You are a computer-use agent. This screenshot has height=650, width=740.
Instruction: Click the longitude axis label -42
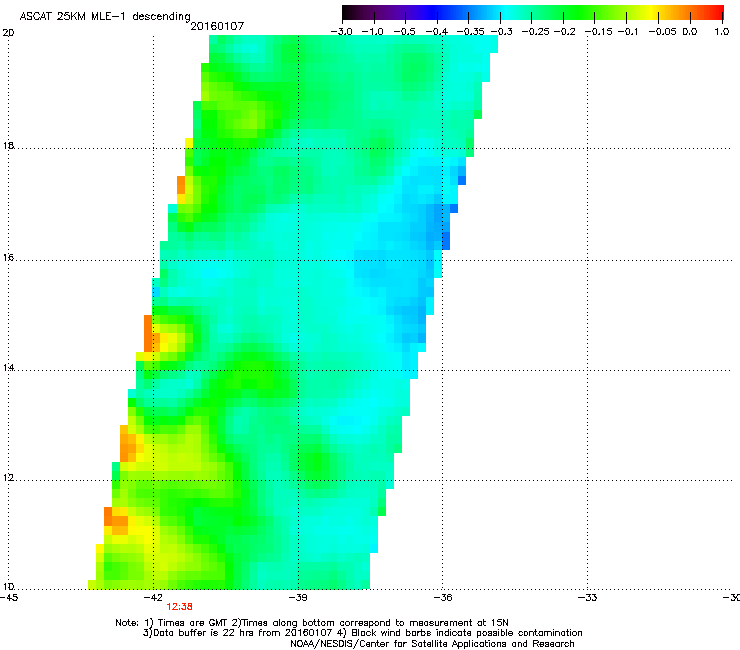(153, 598)
